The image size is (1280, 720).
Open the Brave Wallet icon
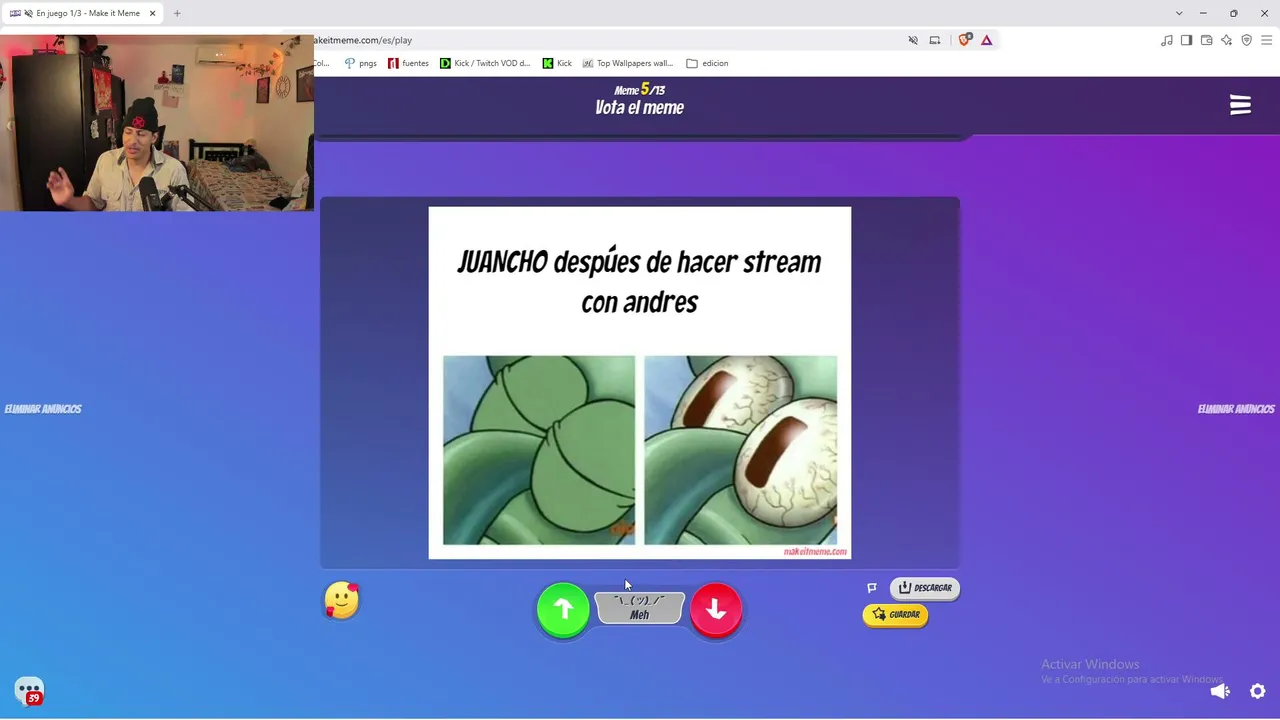1206,40
